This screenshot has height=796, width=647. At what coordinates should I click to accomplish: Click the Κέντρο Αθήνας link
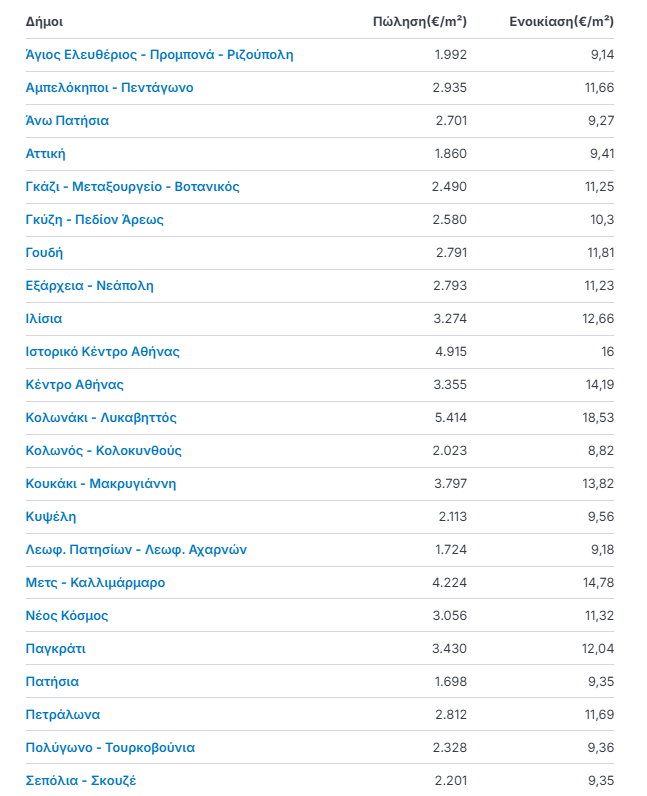74,385
